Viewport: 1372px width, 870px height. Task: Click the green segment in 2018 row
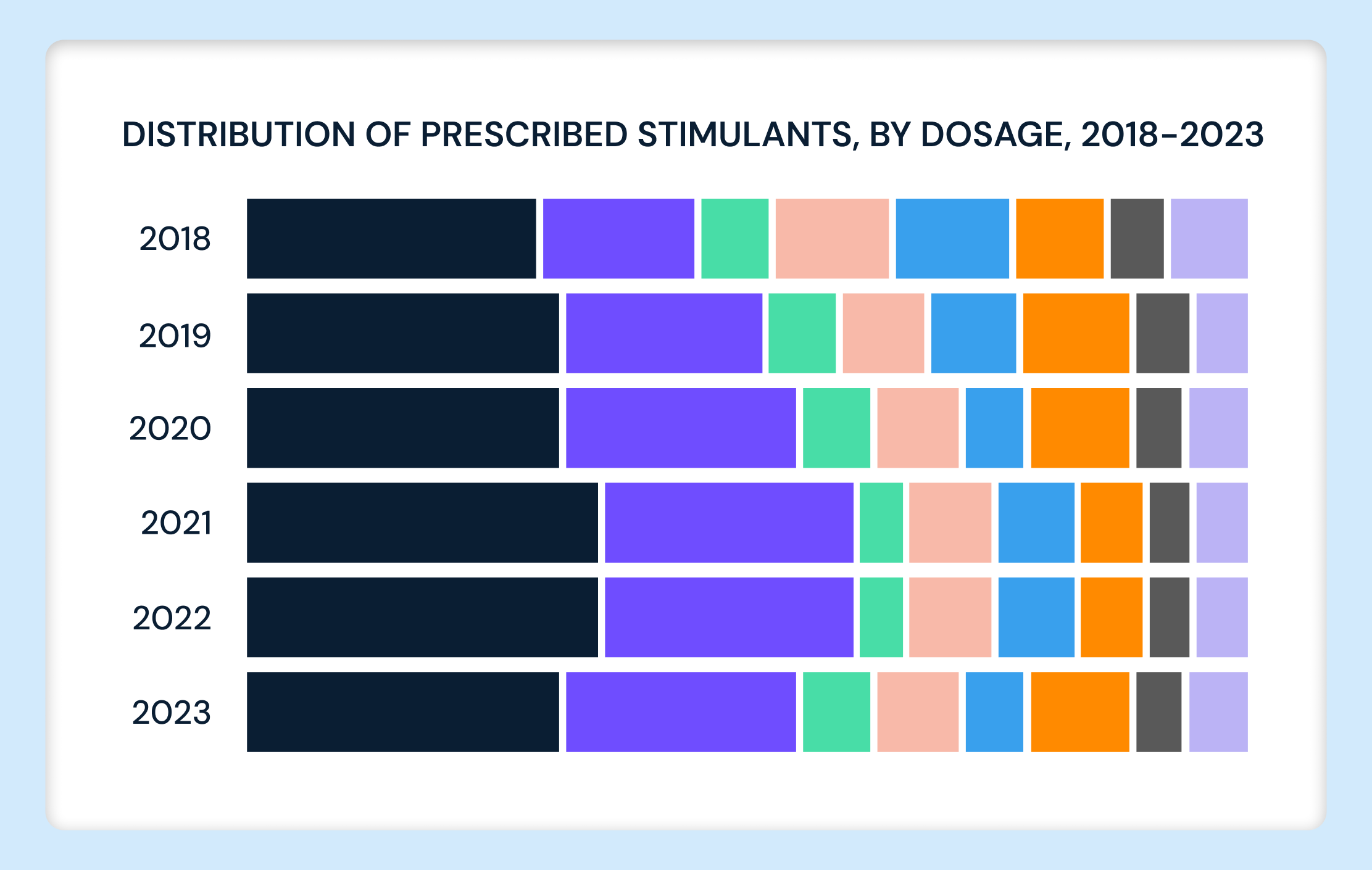tap(734, 238)
